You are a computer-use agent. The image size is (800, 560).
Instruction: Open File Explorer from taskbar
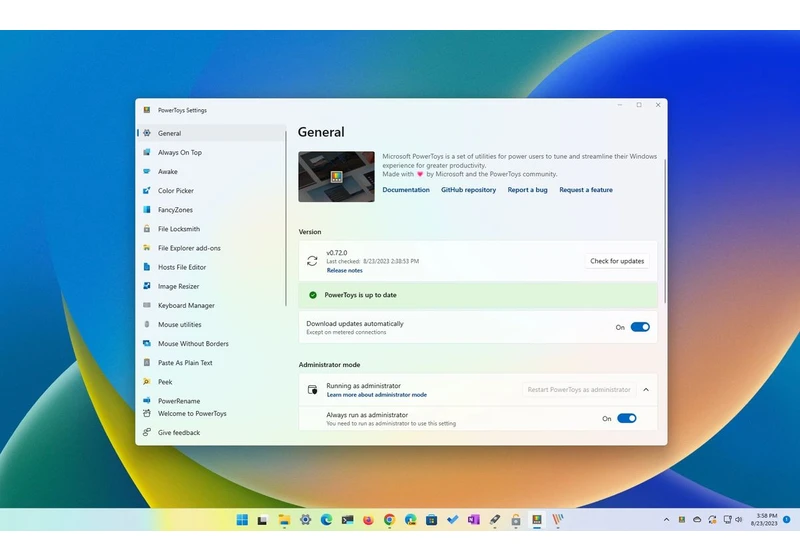point(284,520)
